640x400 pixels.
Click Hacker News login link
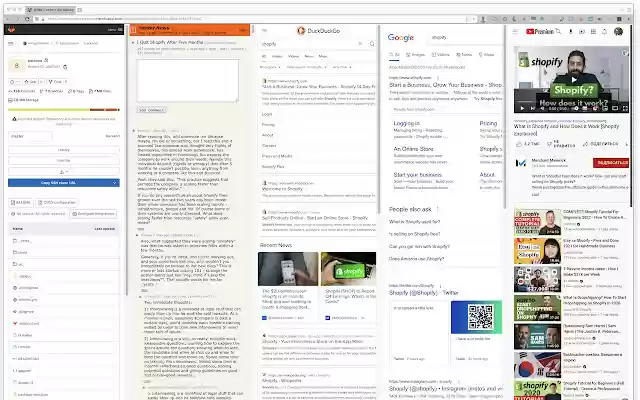coord(243,30)
